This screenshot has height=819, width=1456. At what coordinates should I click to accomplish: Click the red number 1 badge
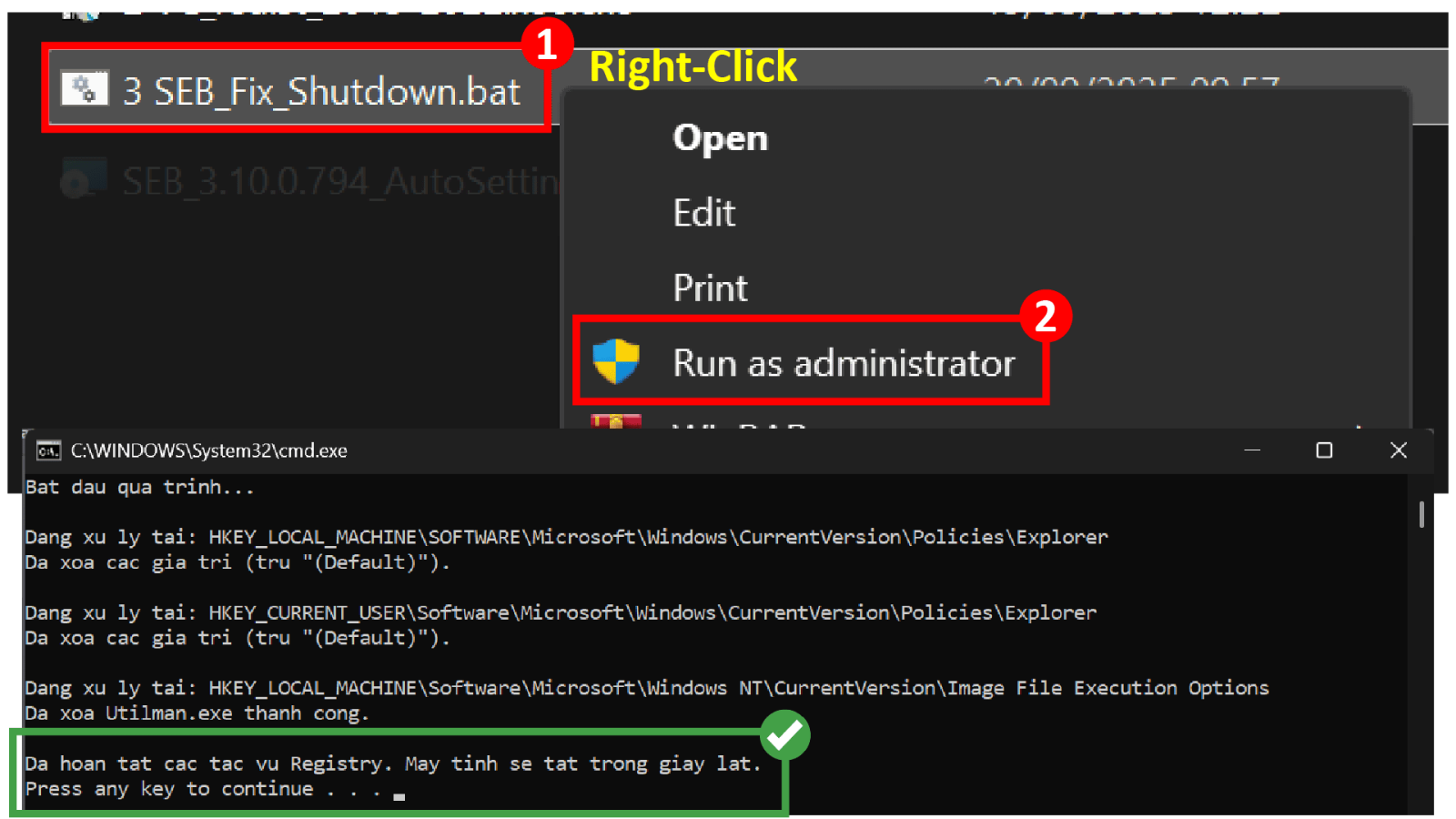pyautogui.click(x=546, y=44)
